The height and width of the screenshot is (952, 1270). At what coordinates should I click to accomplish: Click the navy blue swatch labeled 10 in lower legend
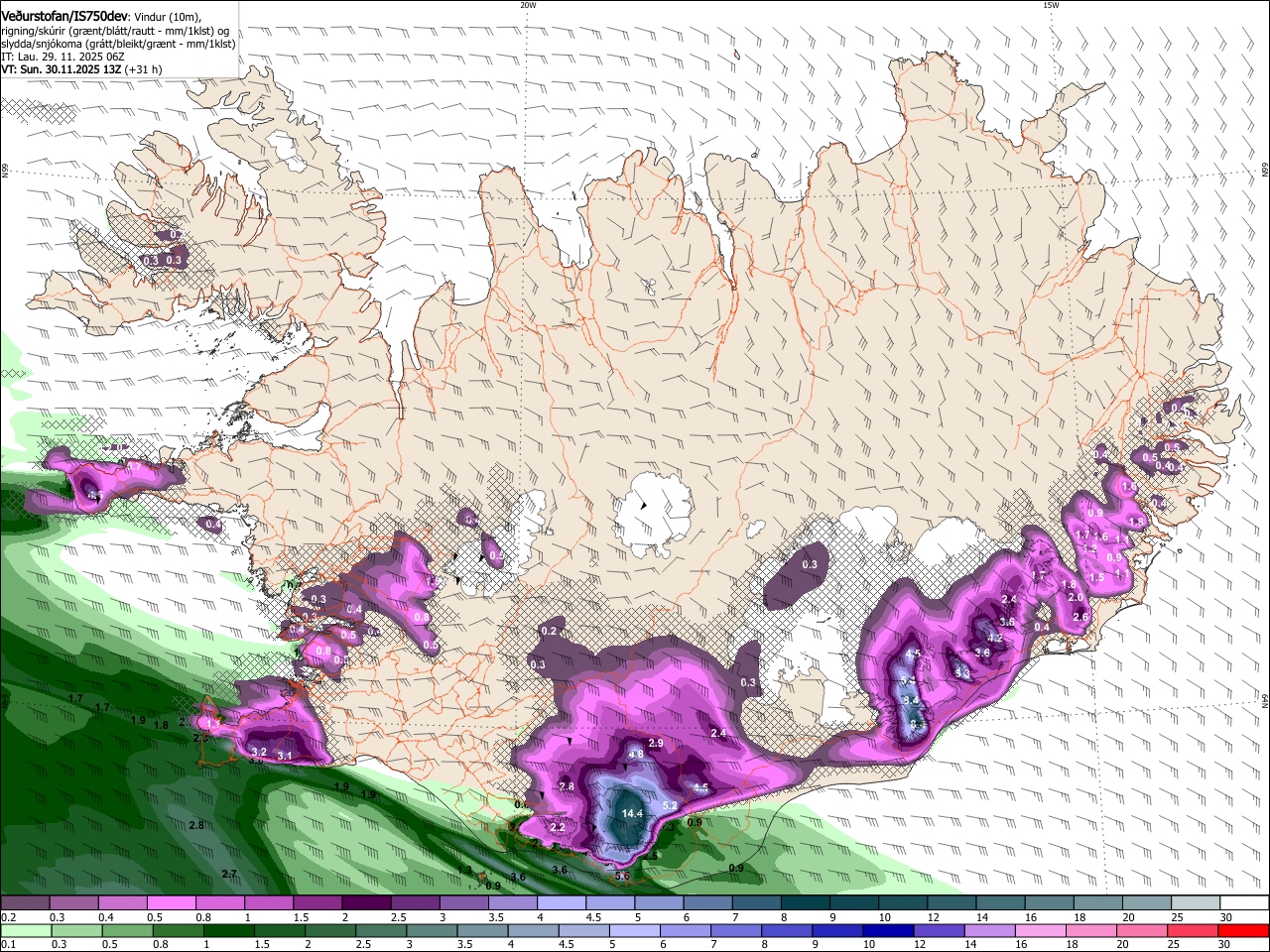point(888,931)
